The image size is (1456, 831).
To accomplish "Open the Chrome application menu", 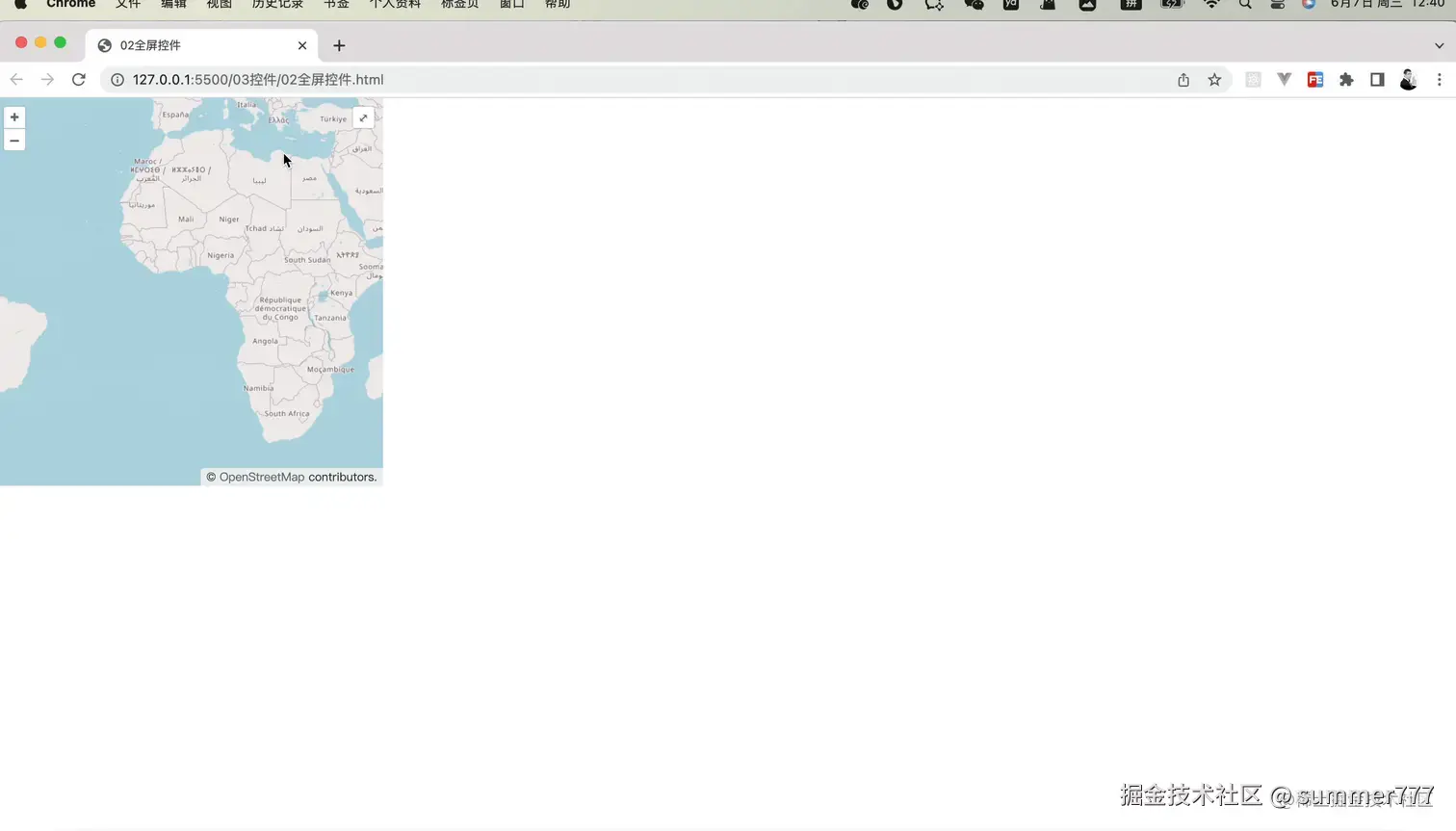I will coord(70,4).
